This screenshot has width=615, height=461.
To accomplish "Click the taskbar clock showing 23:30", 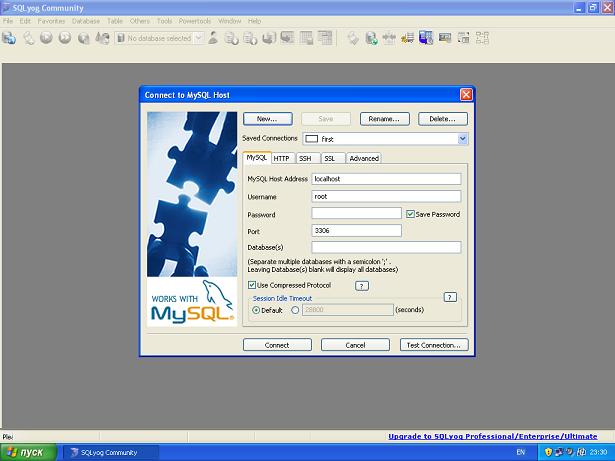I will click(598, 452).
